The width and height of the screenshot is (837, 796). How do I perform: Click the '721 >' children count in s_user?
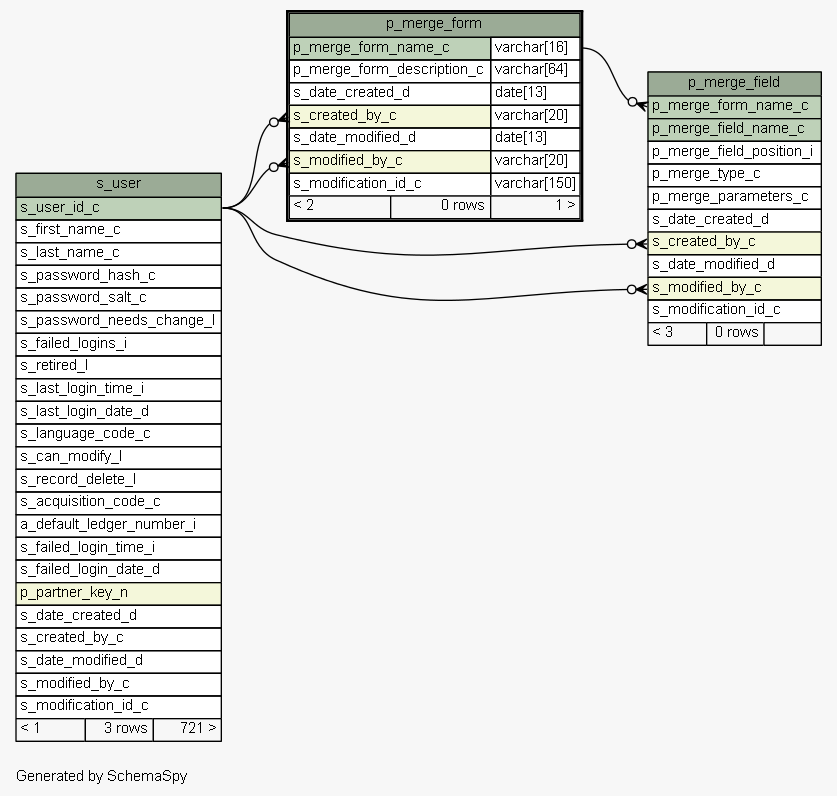click(x=187, y=728)
